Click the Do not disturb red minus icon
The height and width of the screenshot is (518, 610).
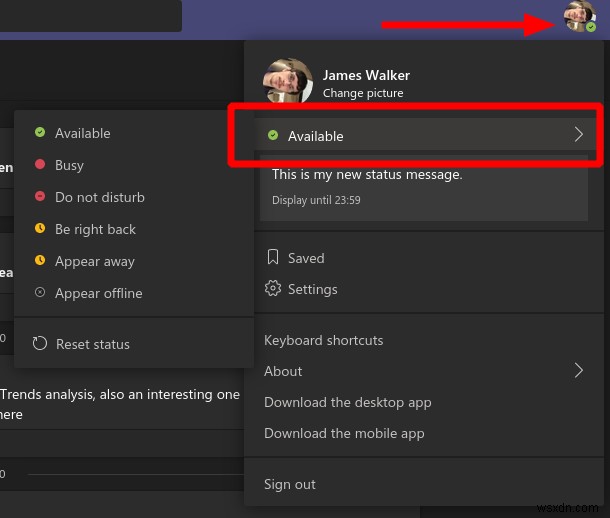pyautogui.click(x=40, y=196)
